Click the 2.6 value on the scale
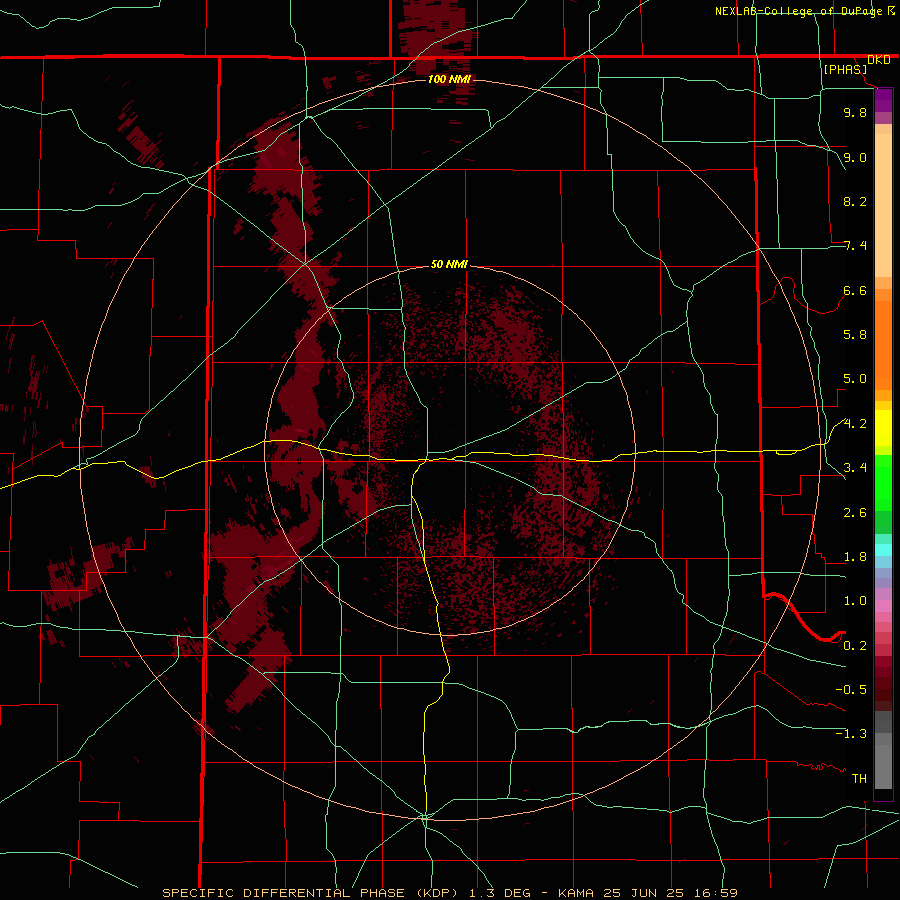This screenshot has height=900, width=900. [855, 513]
